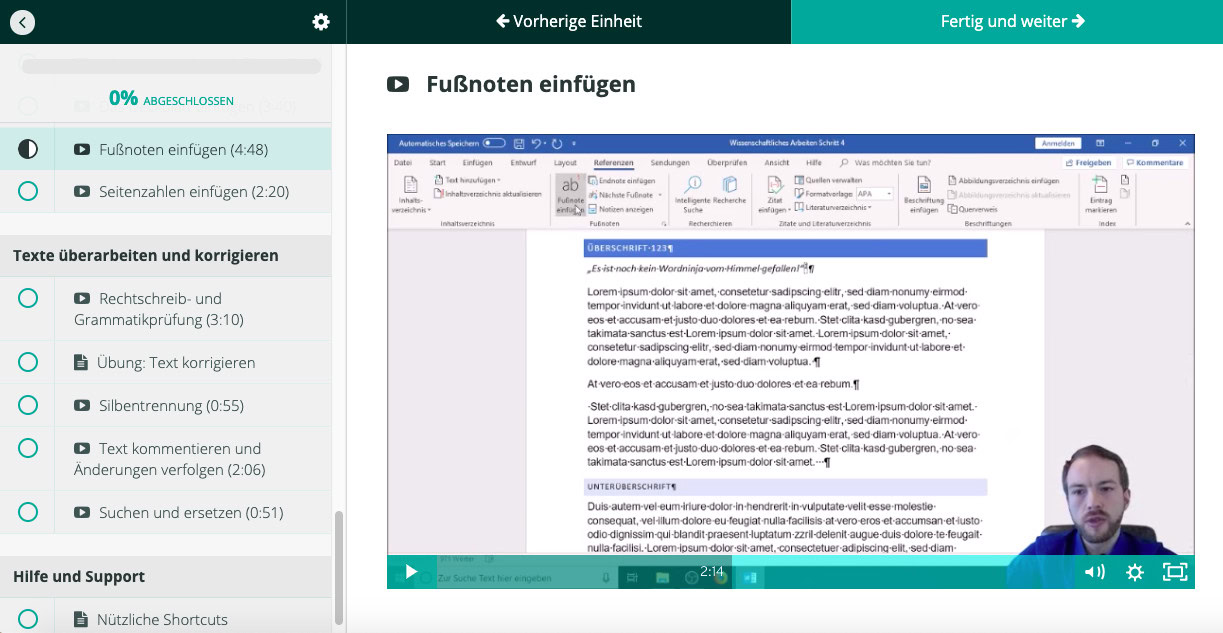The image size is (1223, 633).
Task: Expand the Nächste Fußnote dropdown
Action: (659, 196)
